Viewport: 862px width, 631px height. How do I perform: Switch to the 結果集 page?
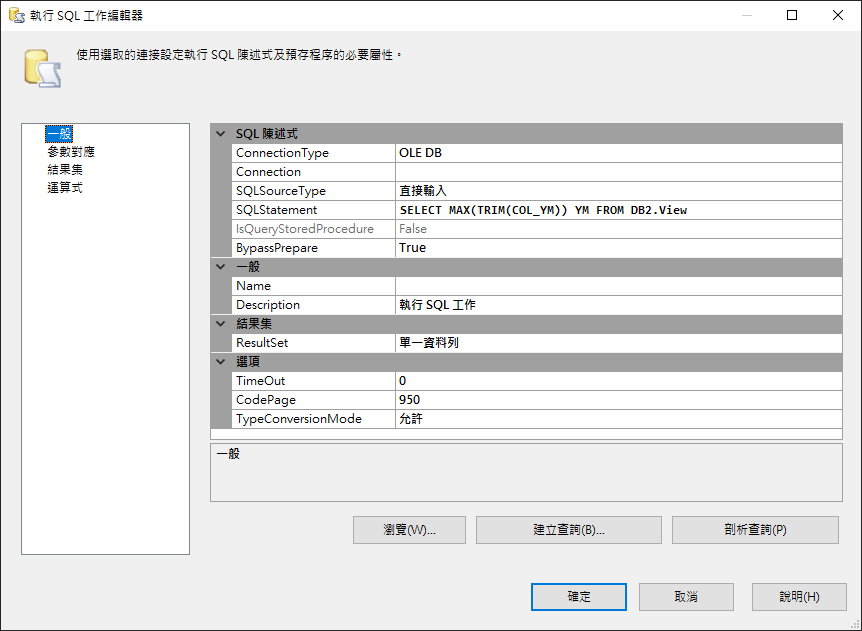(65, 170)
